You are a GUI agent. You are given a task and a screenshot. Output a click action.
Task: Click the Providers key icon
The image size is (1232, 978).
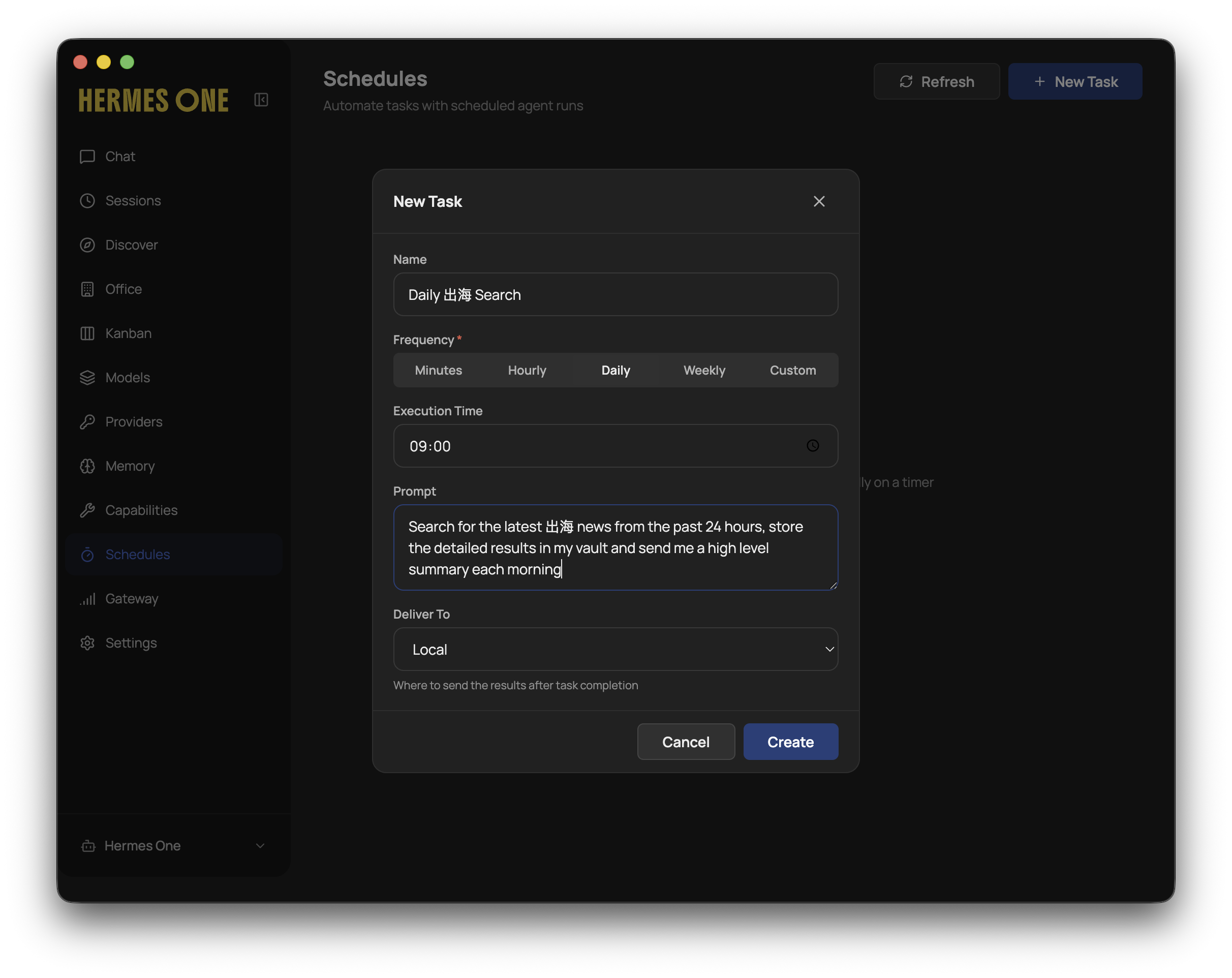point(87,422)
